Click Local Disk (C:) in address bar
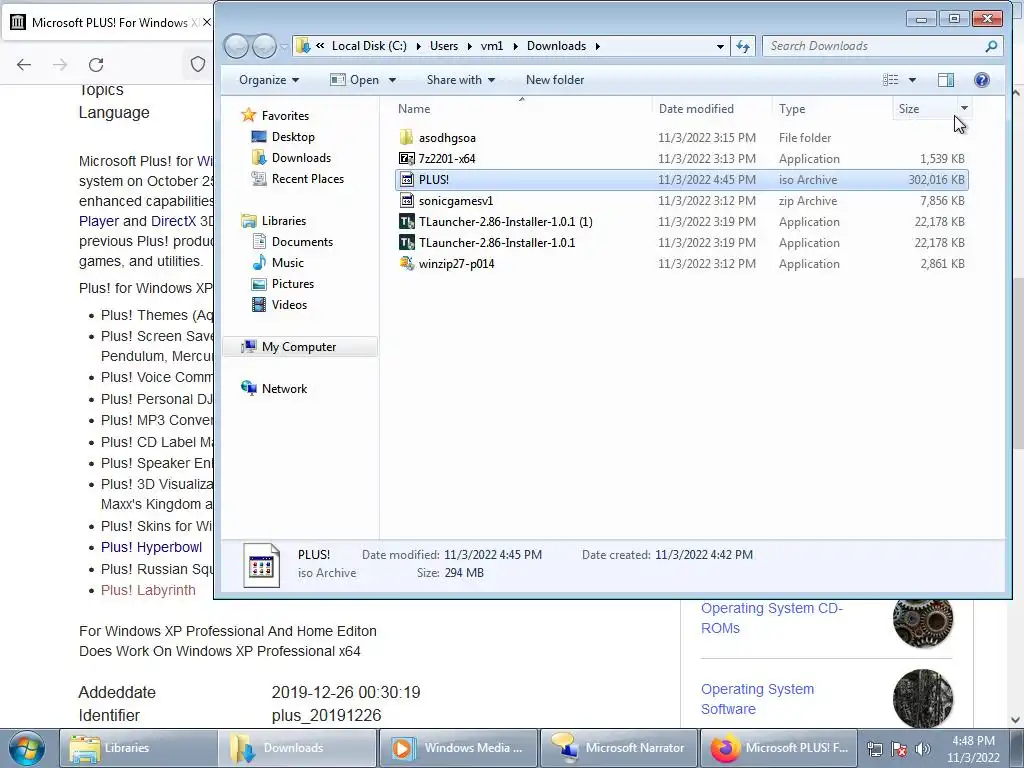 point(369,46)
